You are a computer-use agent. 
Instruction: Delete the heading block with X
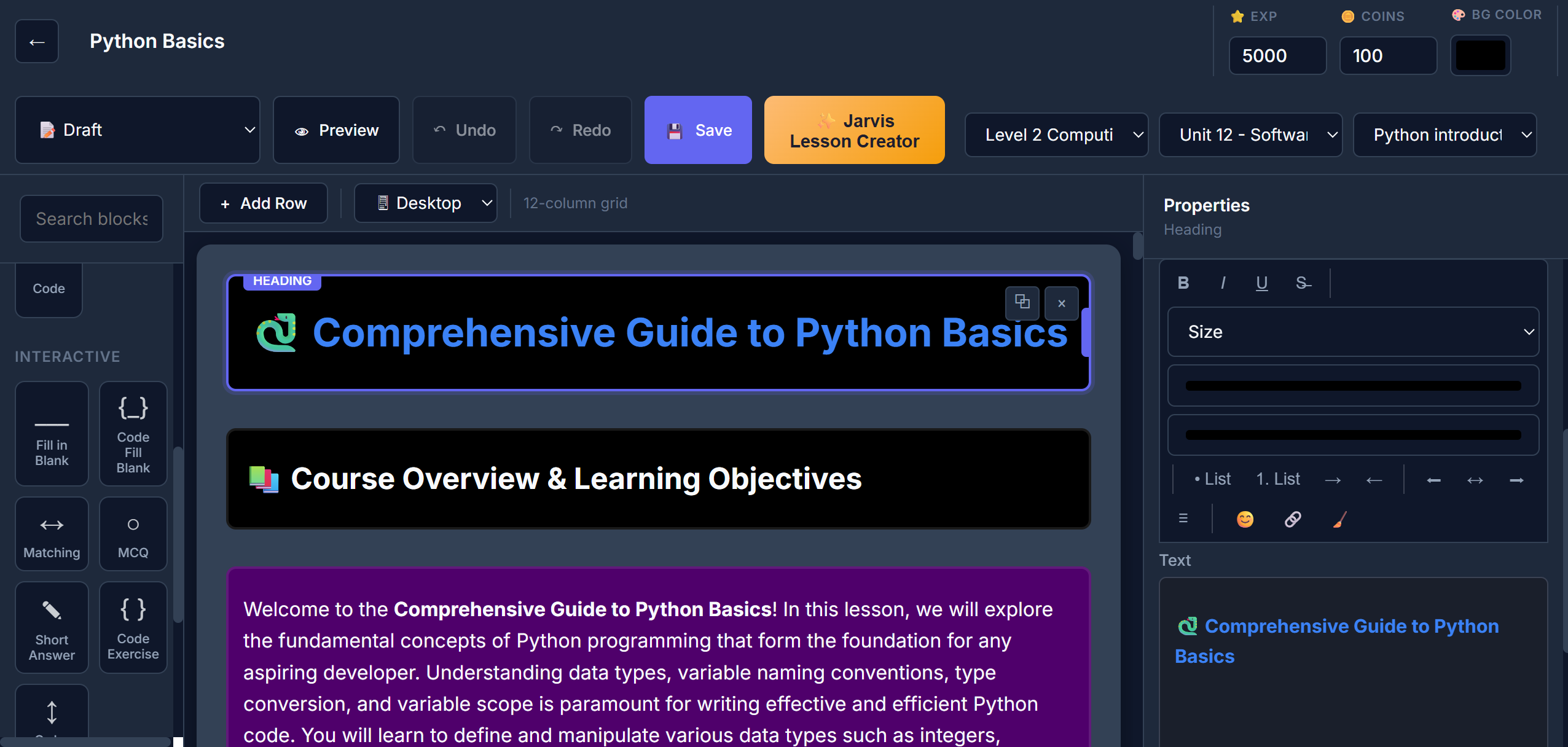pos(1061,303)
